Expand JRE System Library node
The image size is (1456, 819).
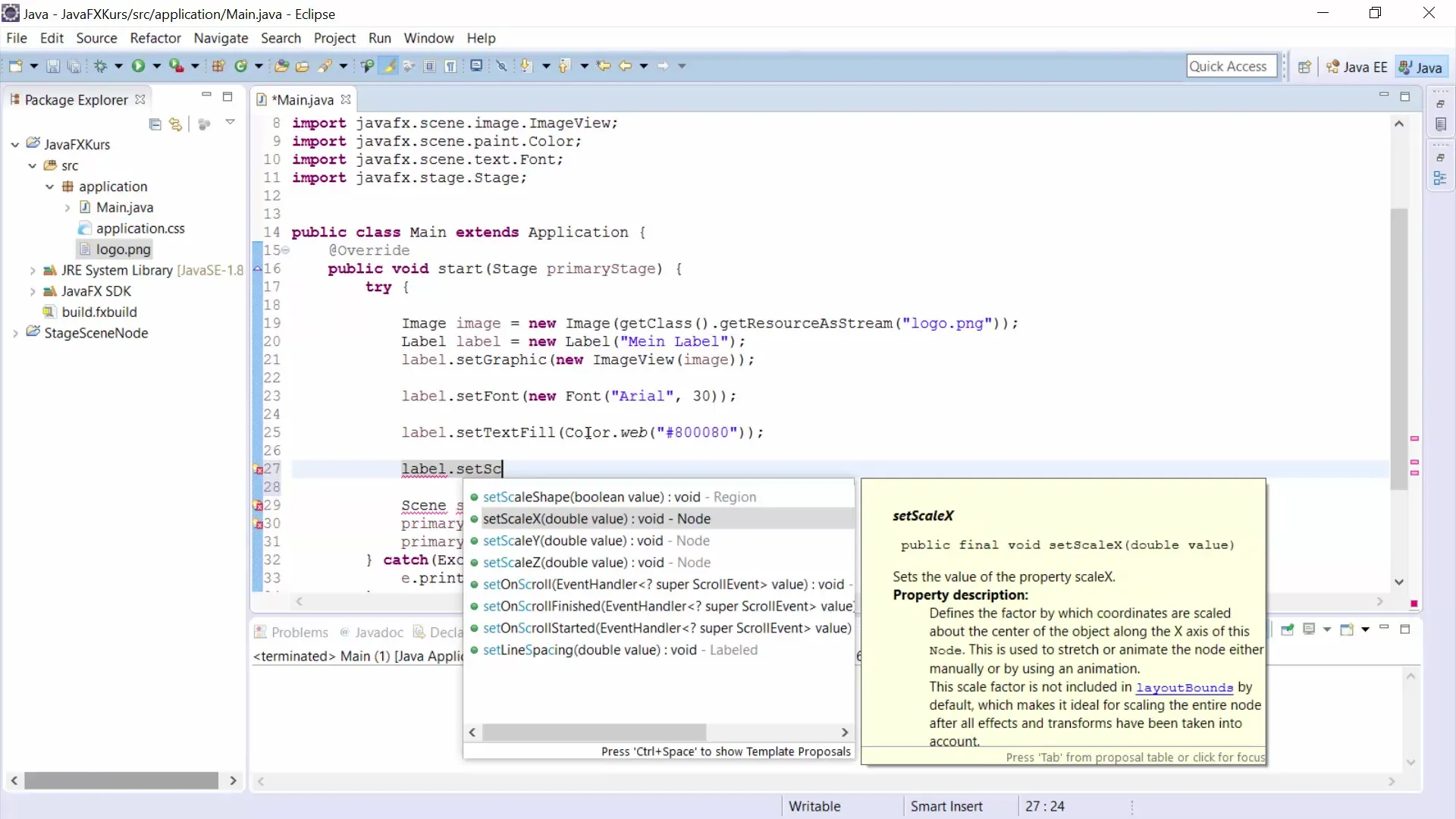(x=32, y=270)
